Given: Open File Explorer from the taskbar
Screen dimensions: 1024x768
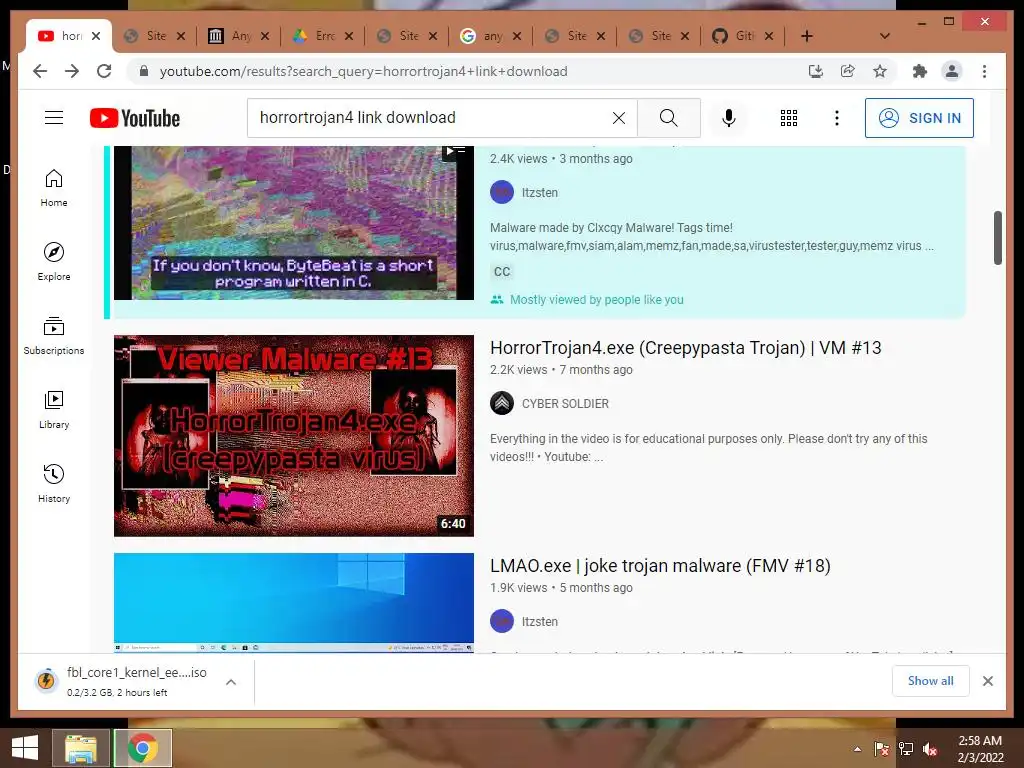Looking at the screenshot, I should [x=81, y=748].
